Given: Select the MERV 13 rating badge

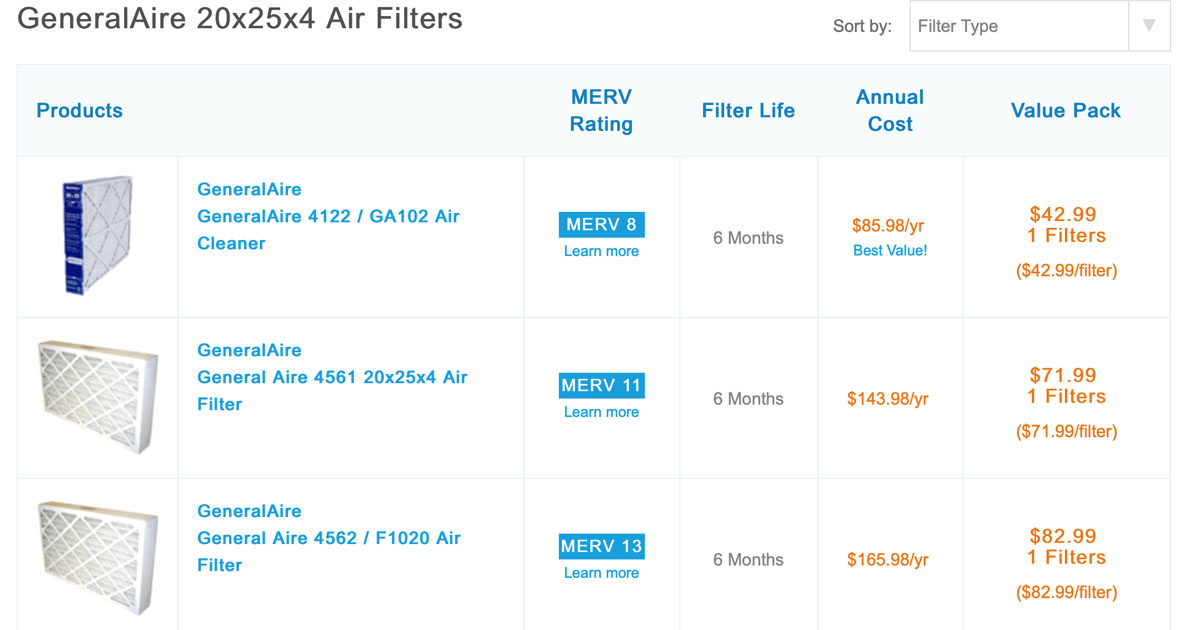Looking at the screenshot, I should [601, 546].
